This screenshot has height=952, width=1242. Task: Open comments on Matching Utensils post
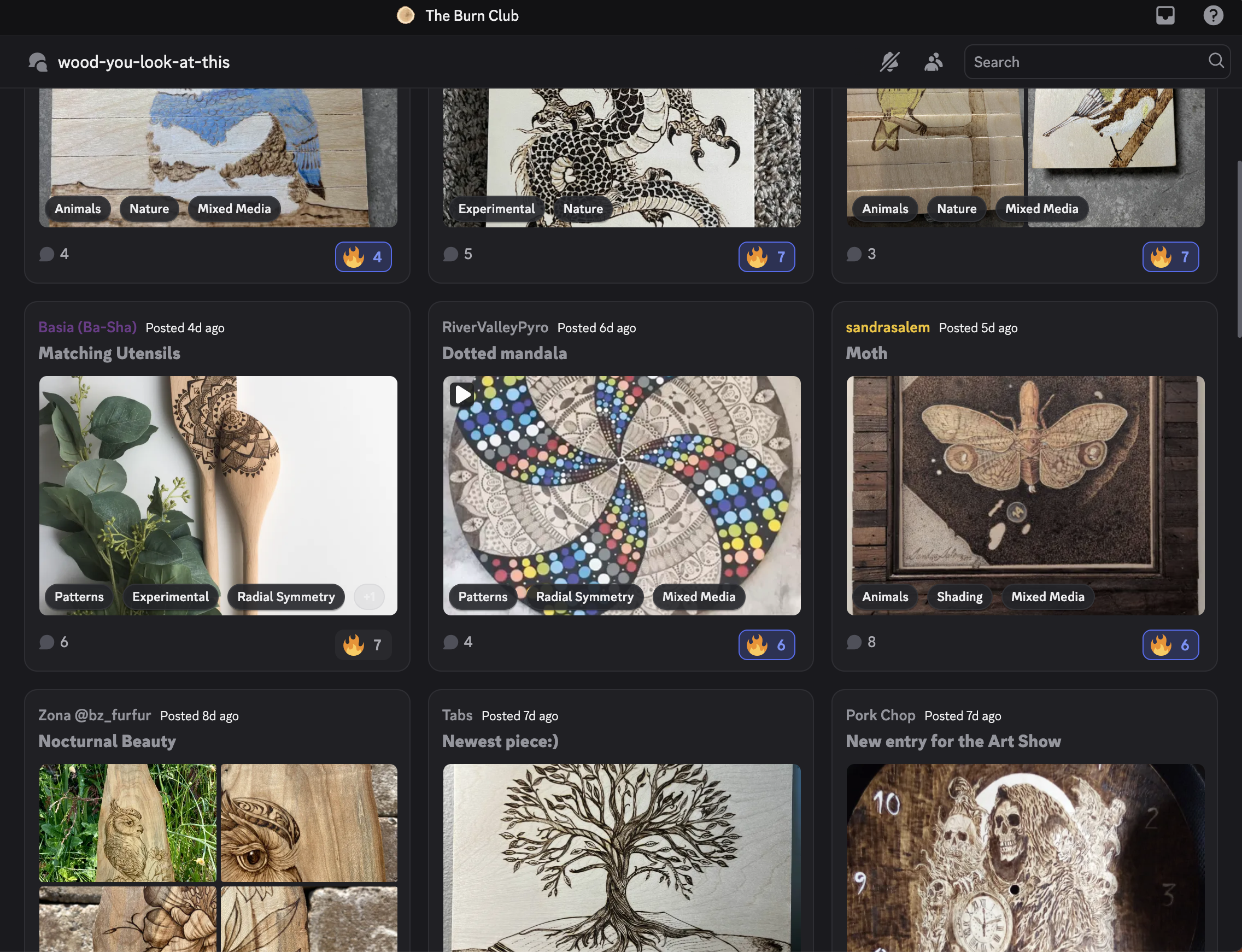[x=54, y=642]
